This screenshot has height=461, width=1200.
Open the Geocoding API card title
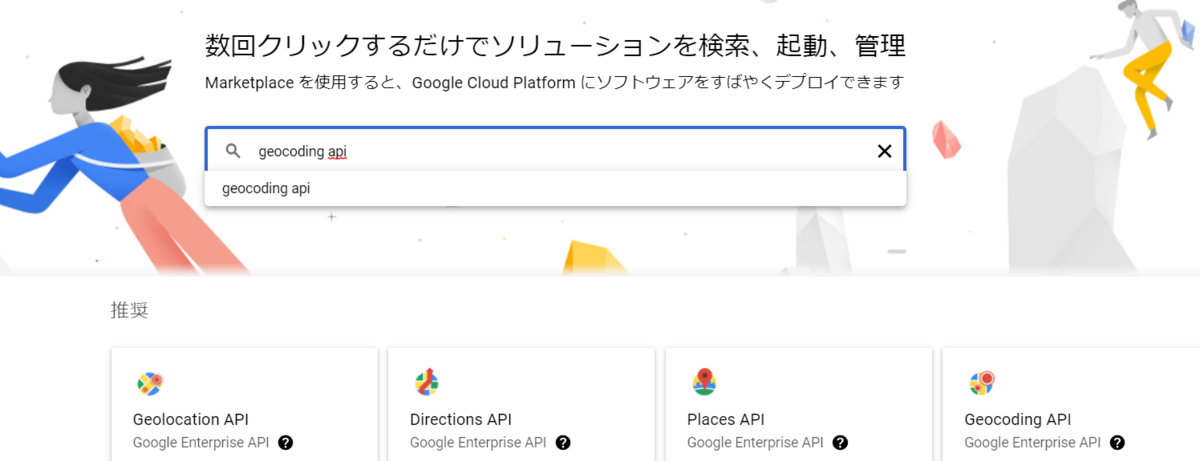pos(1018,419)
